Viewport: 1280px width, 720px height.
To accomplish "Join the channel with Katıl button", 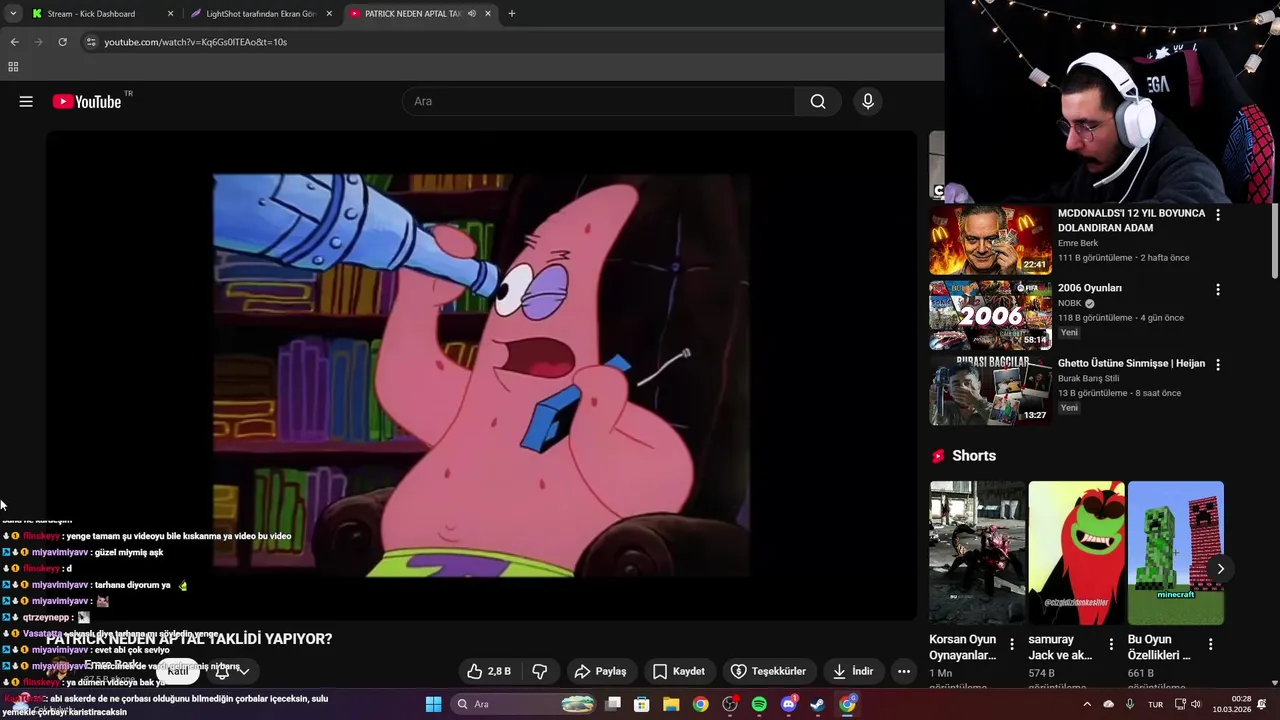I will point(178,671).
